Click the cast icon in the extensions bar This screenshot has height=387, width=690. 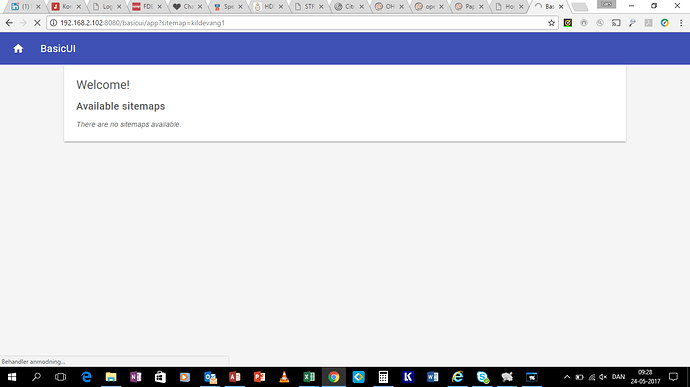click(616, 23)
